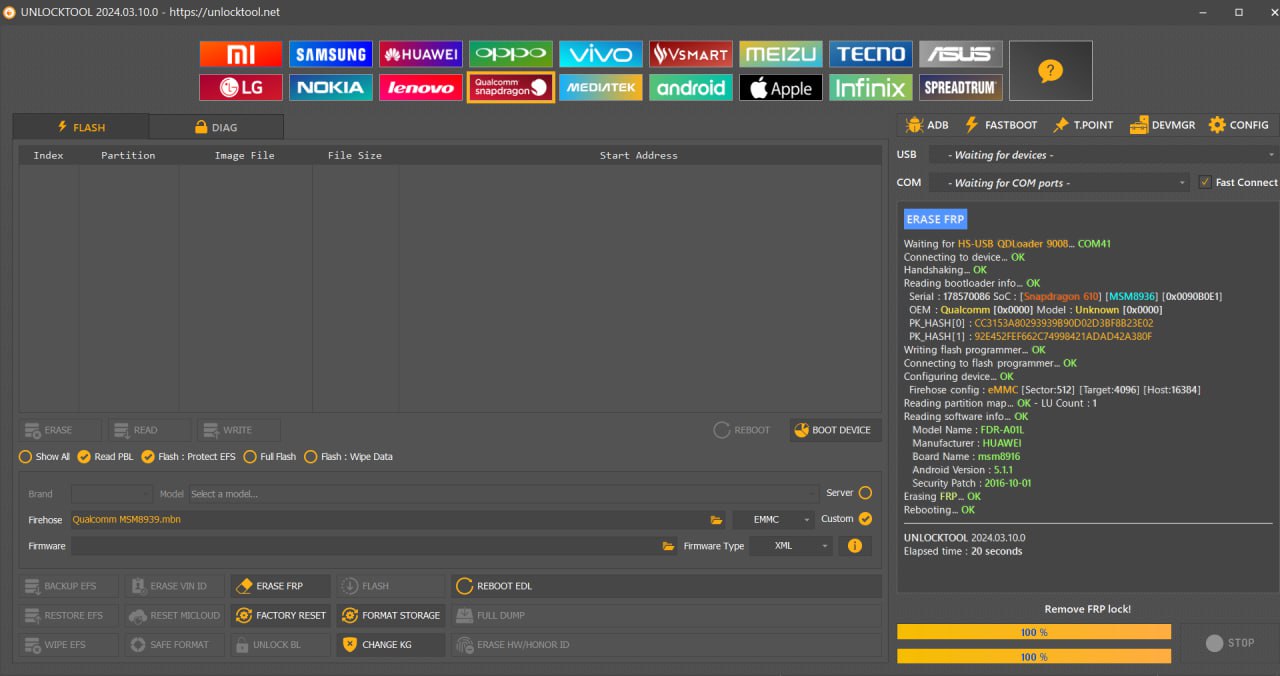The image size is (1280, 676).
Task: Select the LG brand logo
Action: 241,87
